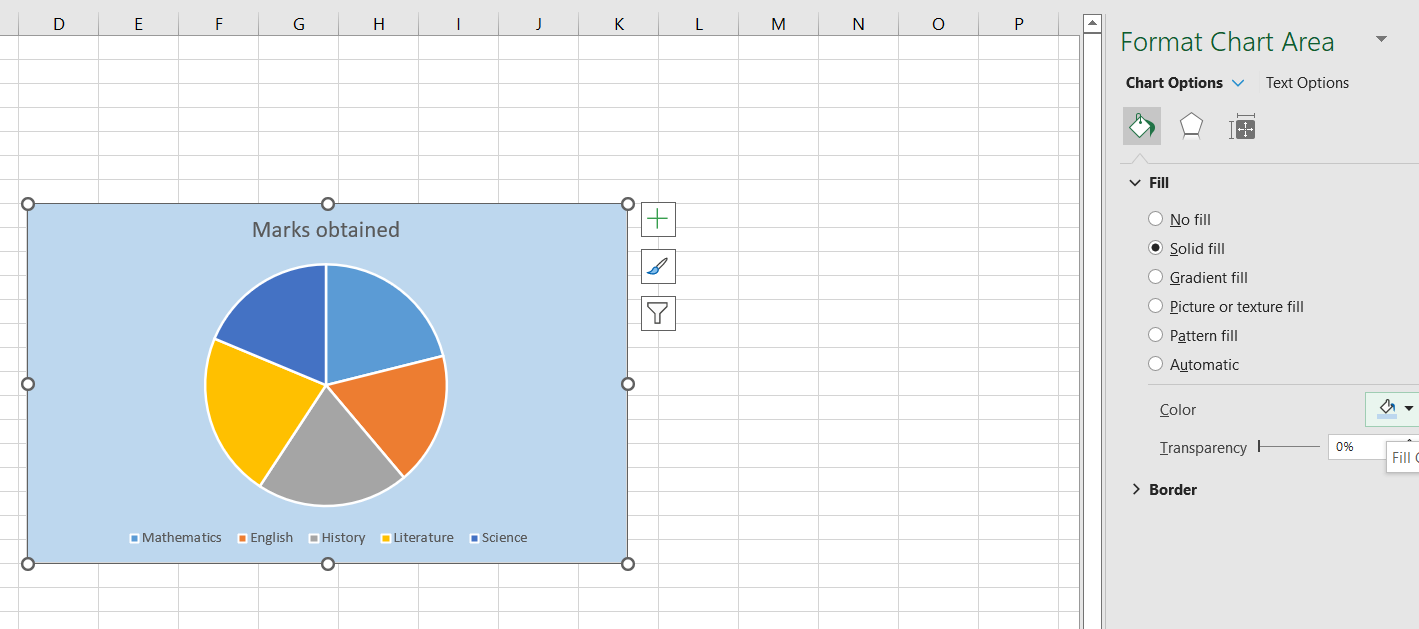Switch to Effects settings using the pentagon icon
Screen dimensions: 1419x629
(1190, 126)
